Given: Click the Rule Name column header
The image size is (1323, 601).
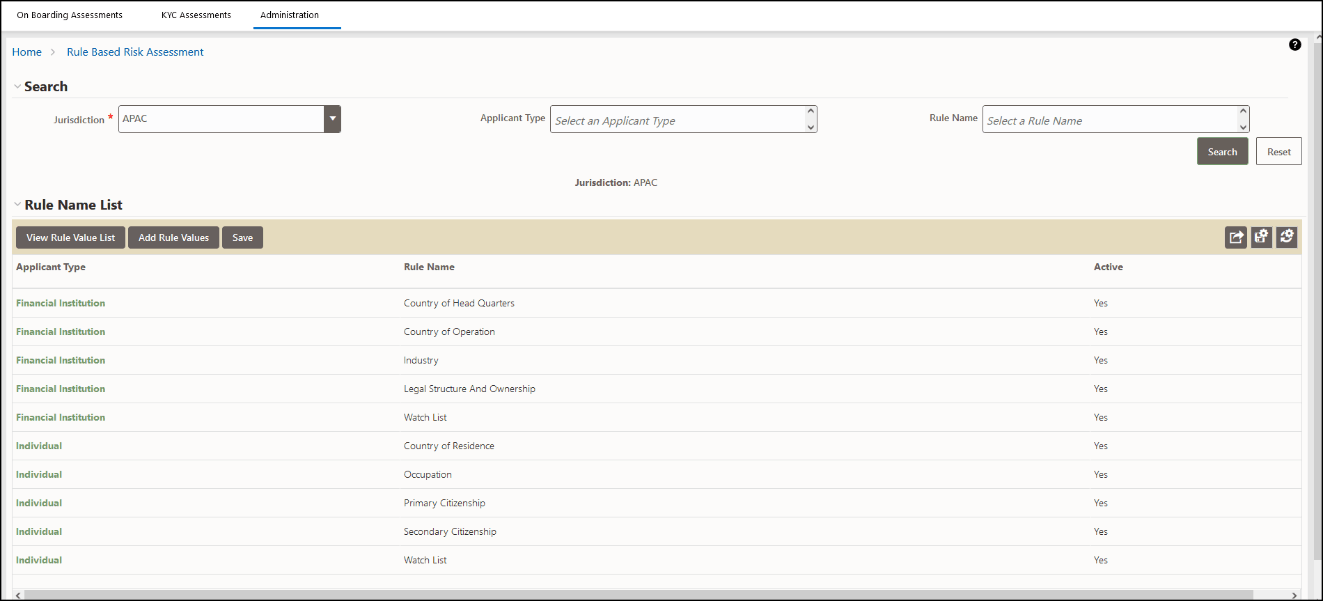Looking at the screenshot, I should click(x=429, y=267).
